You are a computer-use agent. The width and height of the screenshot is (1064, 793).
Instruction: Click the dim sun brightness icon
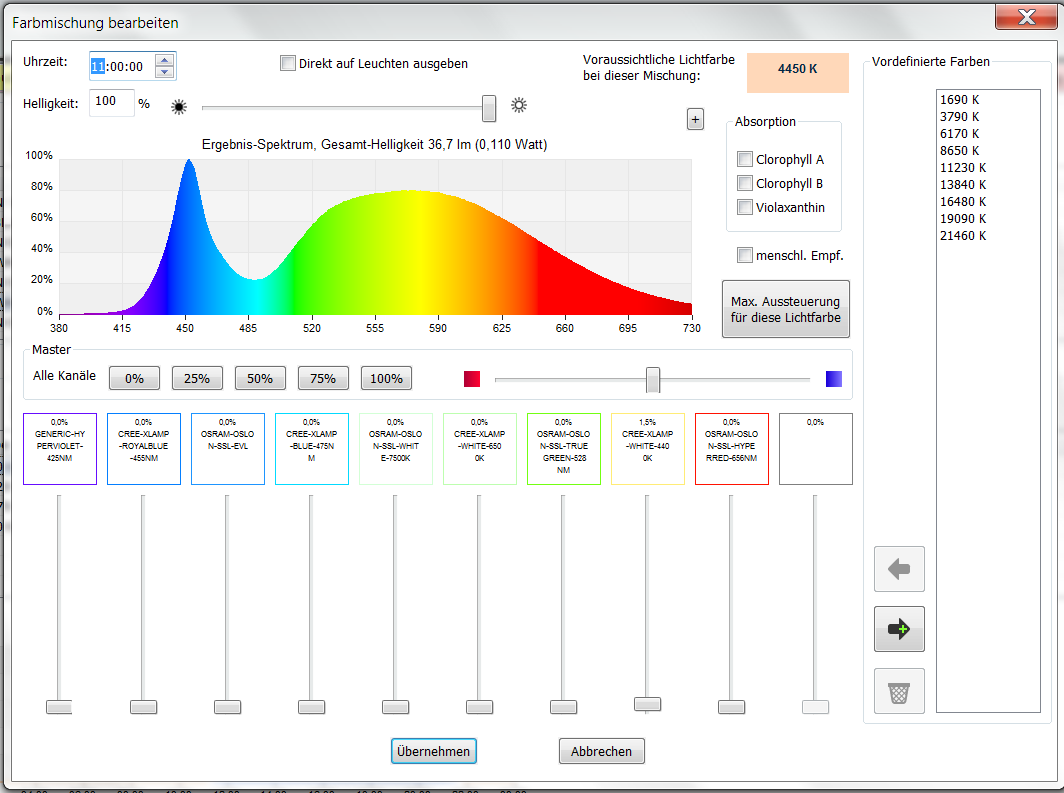pyautogui.click(x=179, y=106)
